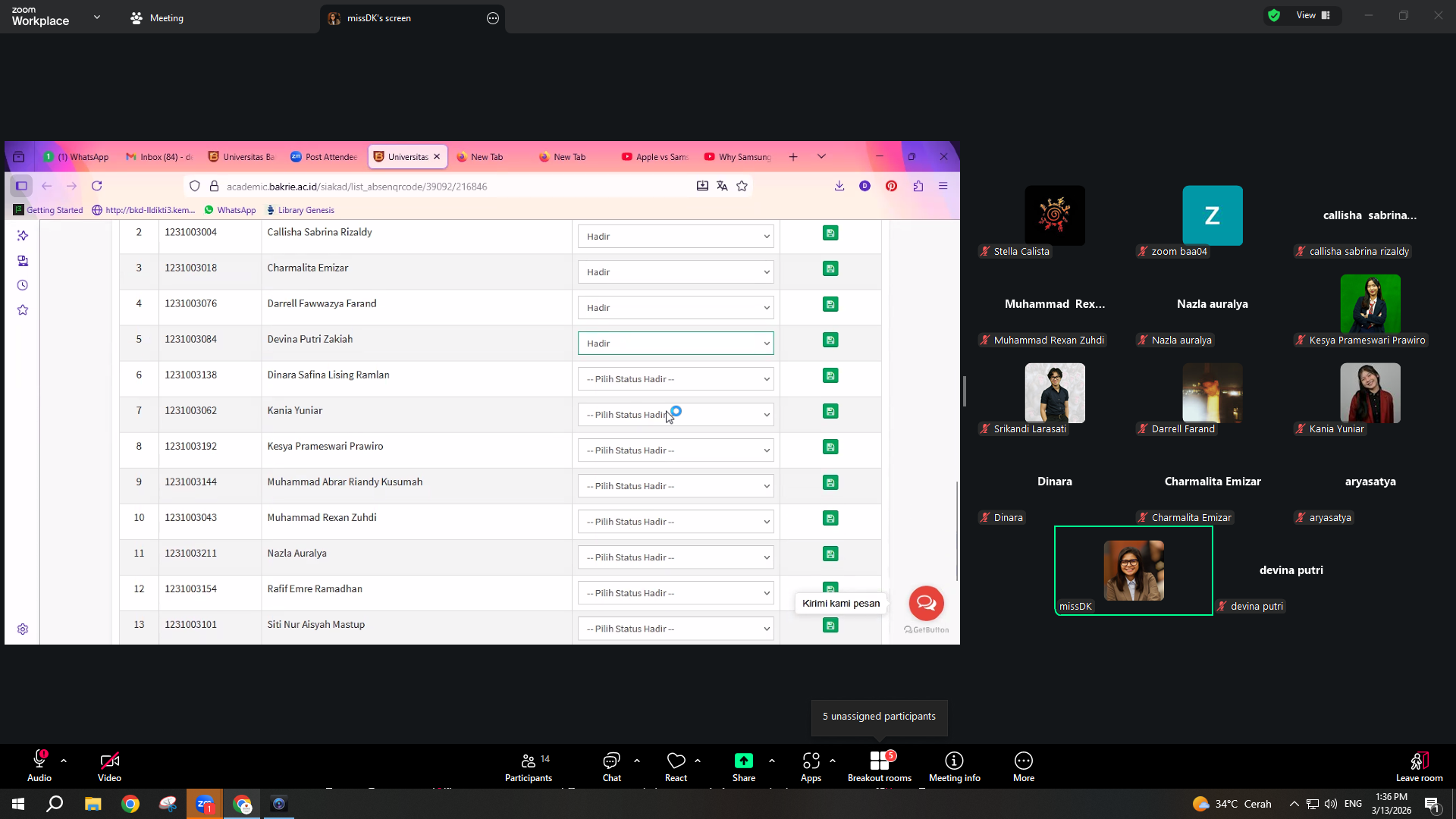
Task: Open a new browser tab with plus
Action: [793, 157]
